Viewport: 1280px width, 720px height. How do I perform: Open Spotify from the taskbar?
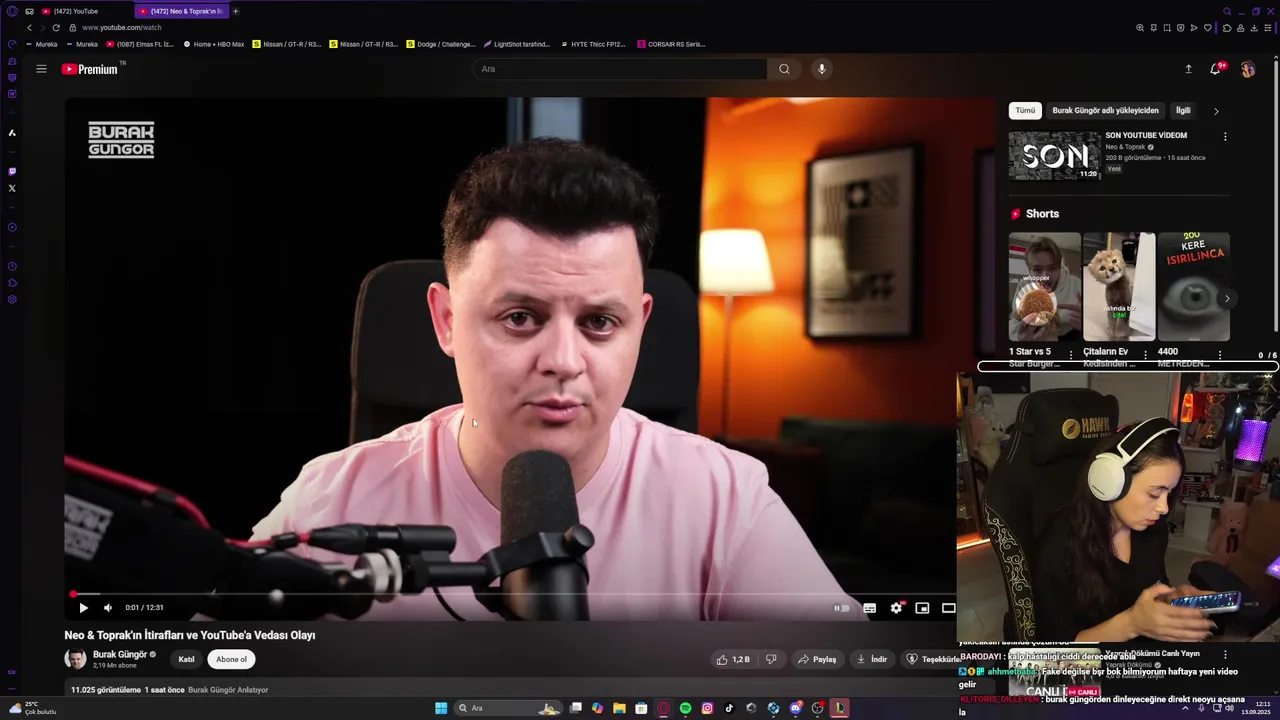685,708
